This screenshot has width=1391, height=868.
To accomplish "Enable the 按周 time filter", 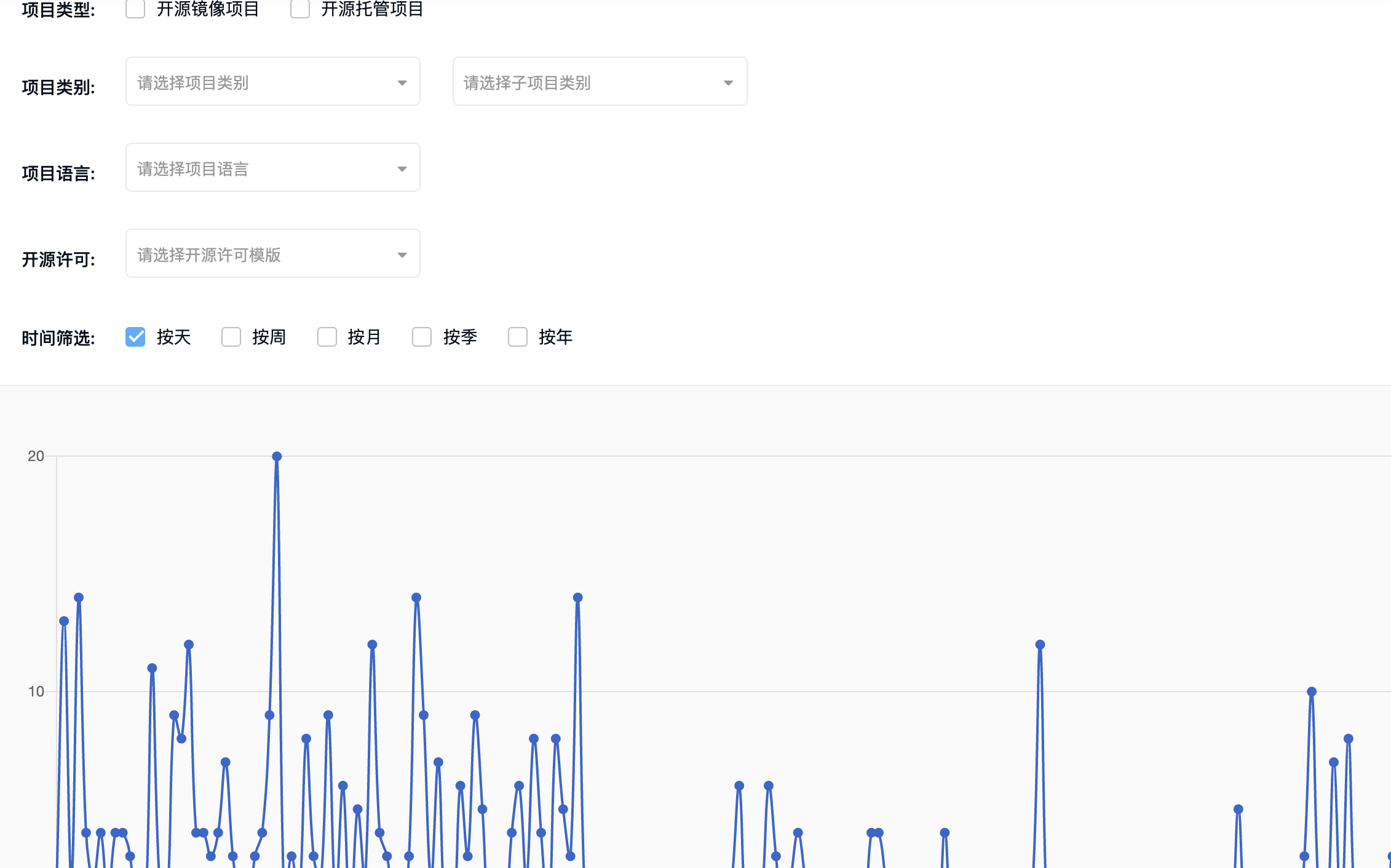I will [x=231, y=337].
